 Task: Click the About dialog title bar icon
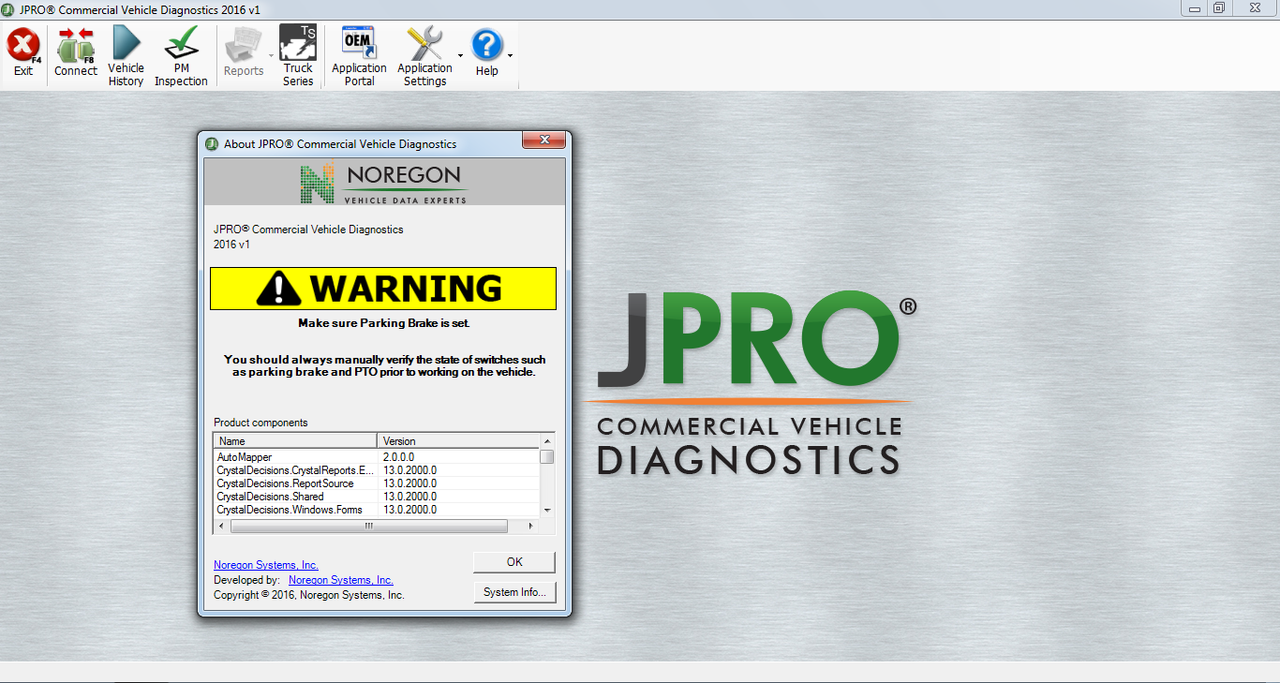[x=211, y=143]
